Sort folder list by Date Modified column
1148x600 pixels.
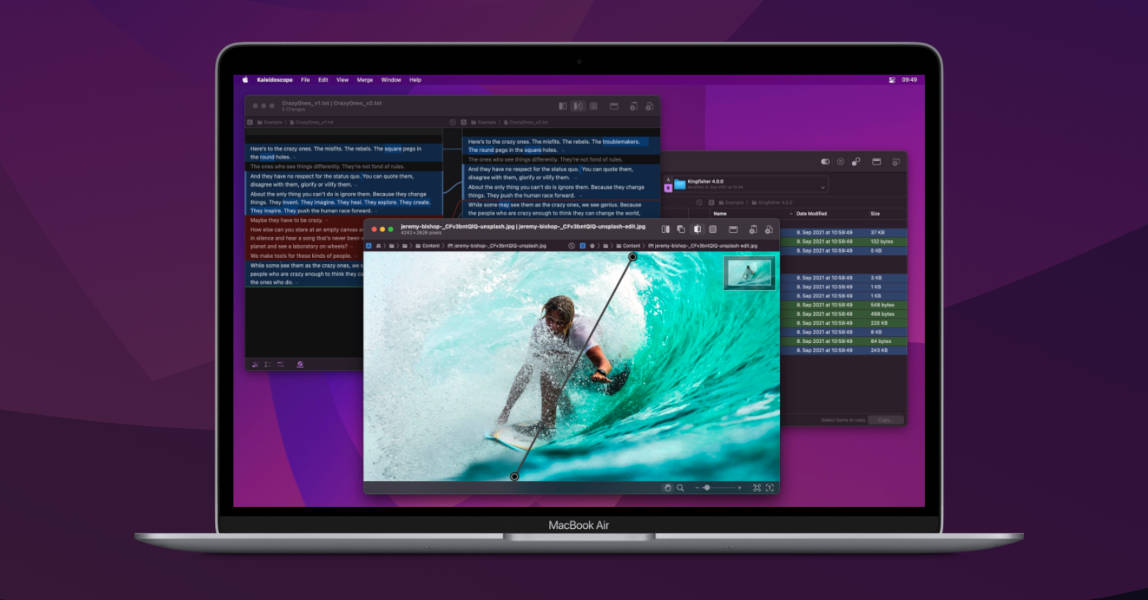coord(811,214)
